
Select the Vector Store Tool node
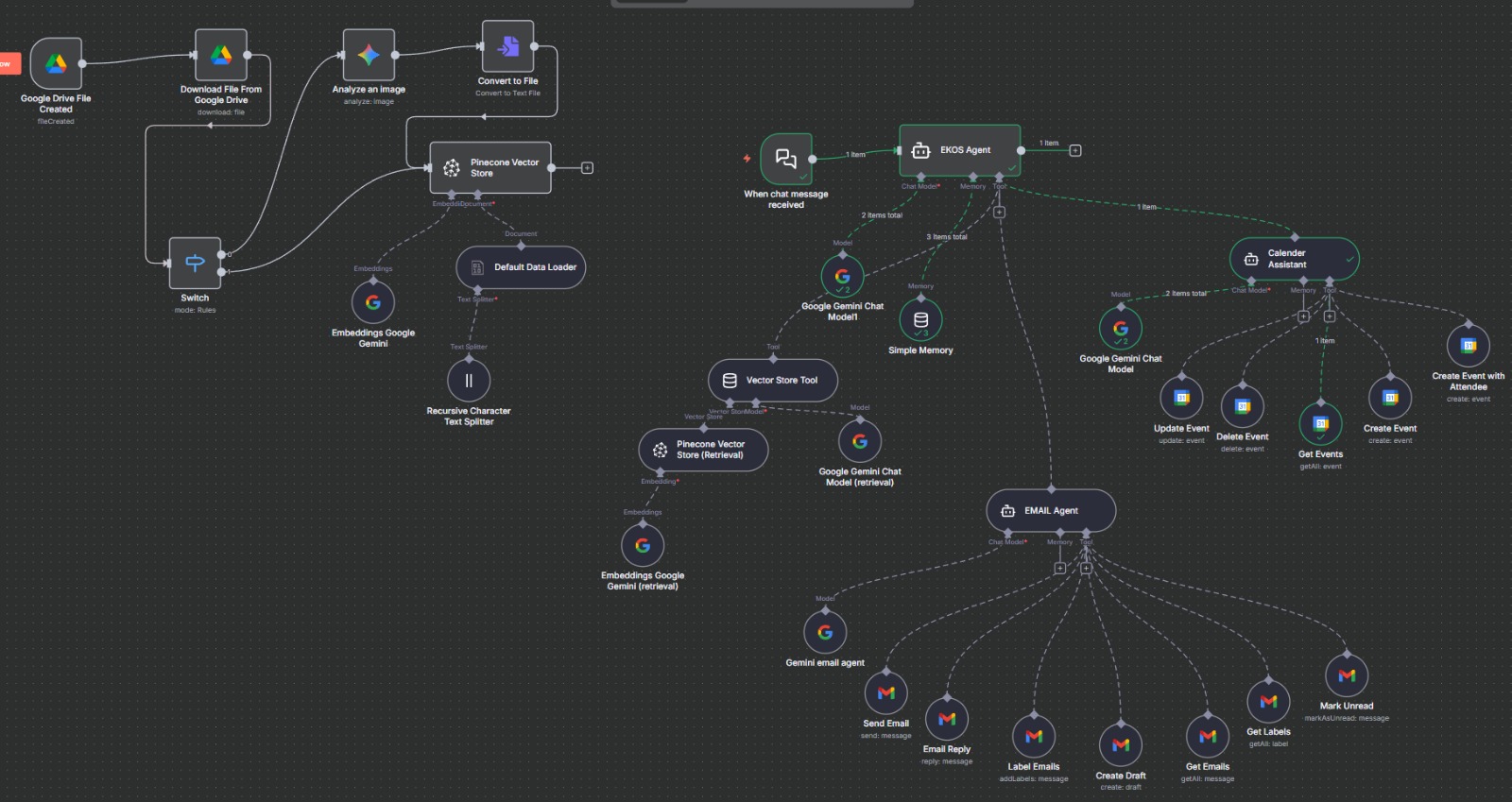coord(773,381)
